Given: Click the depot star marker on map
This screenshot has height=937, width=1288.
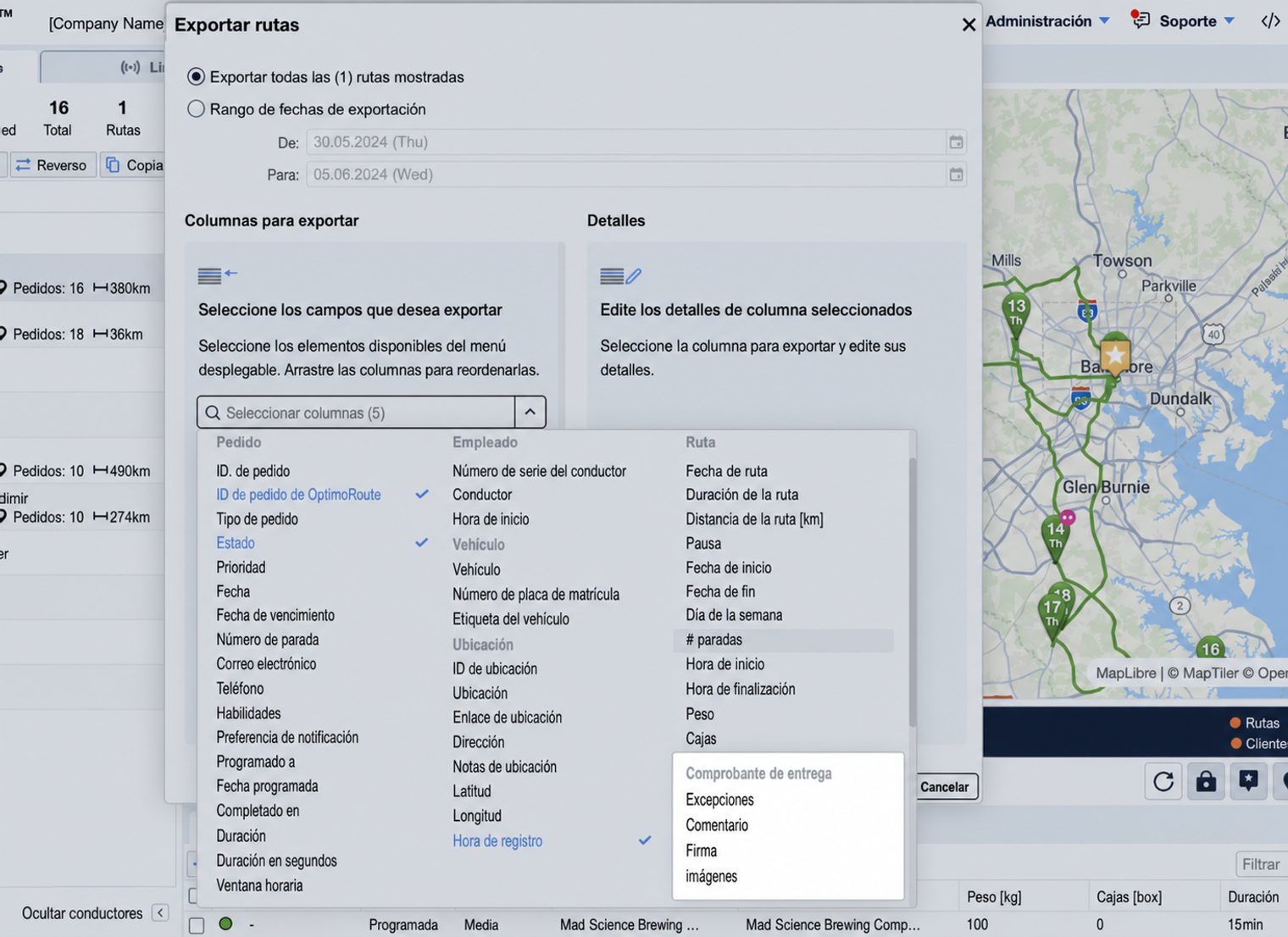Looking at the screenshot, I should coord(1115,356).
